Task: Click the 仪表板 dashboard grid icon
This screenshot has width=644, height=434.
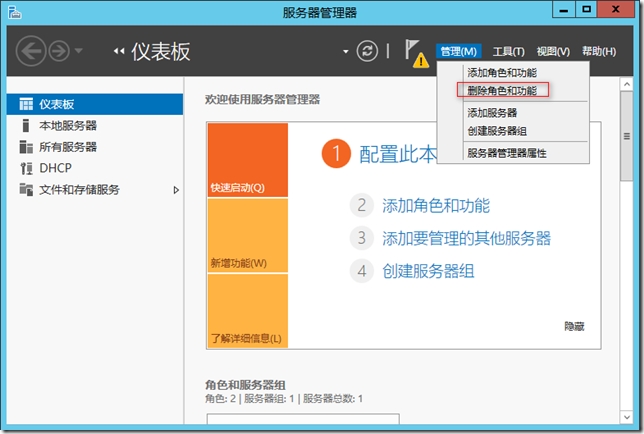Action: tap(26, 104)
